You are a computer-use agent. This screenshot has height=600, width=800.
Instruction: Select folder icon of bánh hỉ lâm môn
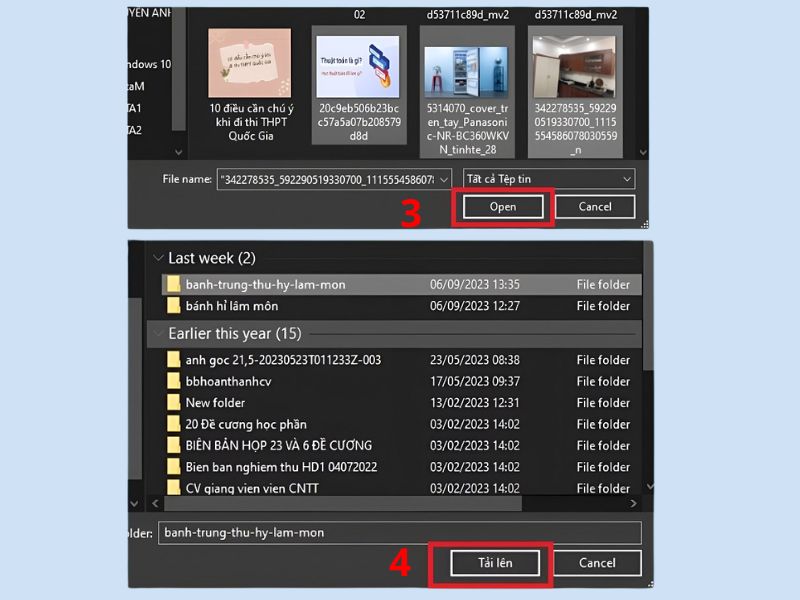click(173, 306)
